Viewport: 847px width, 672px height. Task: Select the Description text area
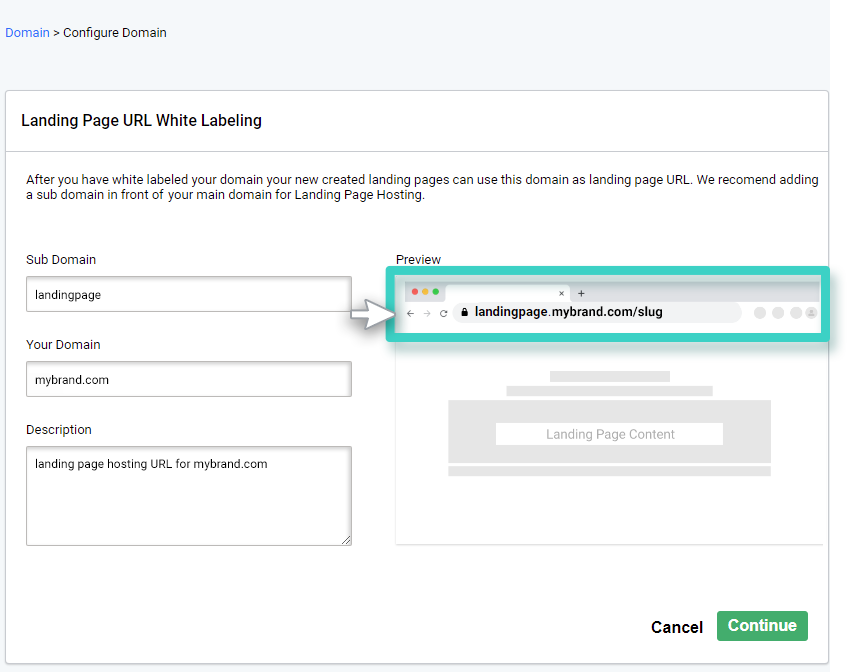(x=188, y=495)
